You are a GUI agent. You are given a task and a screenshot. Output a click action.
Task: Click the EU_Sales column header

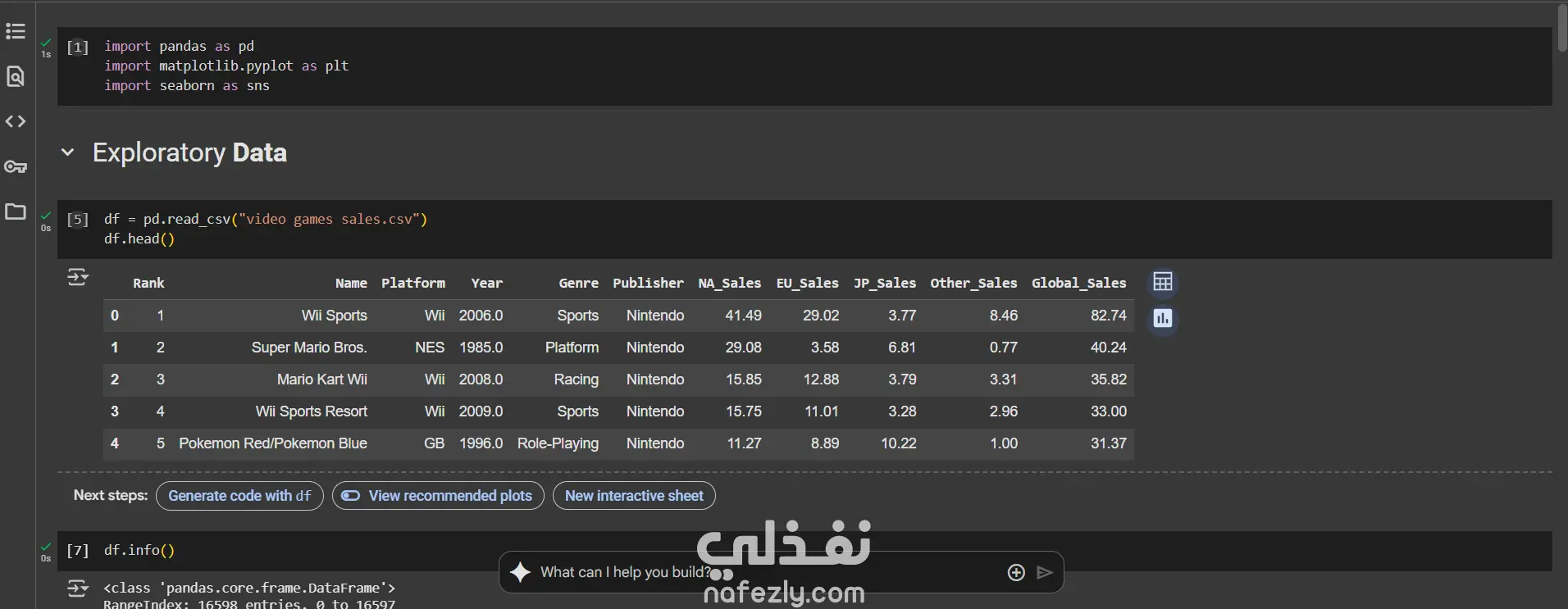pos(808,283)
